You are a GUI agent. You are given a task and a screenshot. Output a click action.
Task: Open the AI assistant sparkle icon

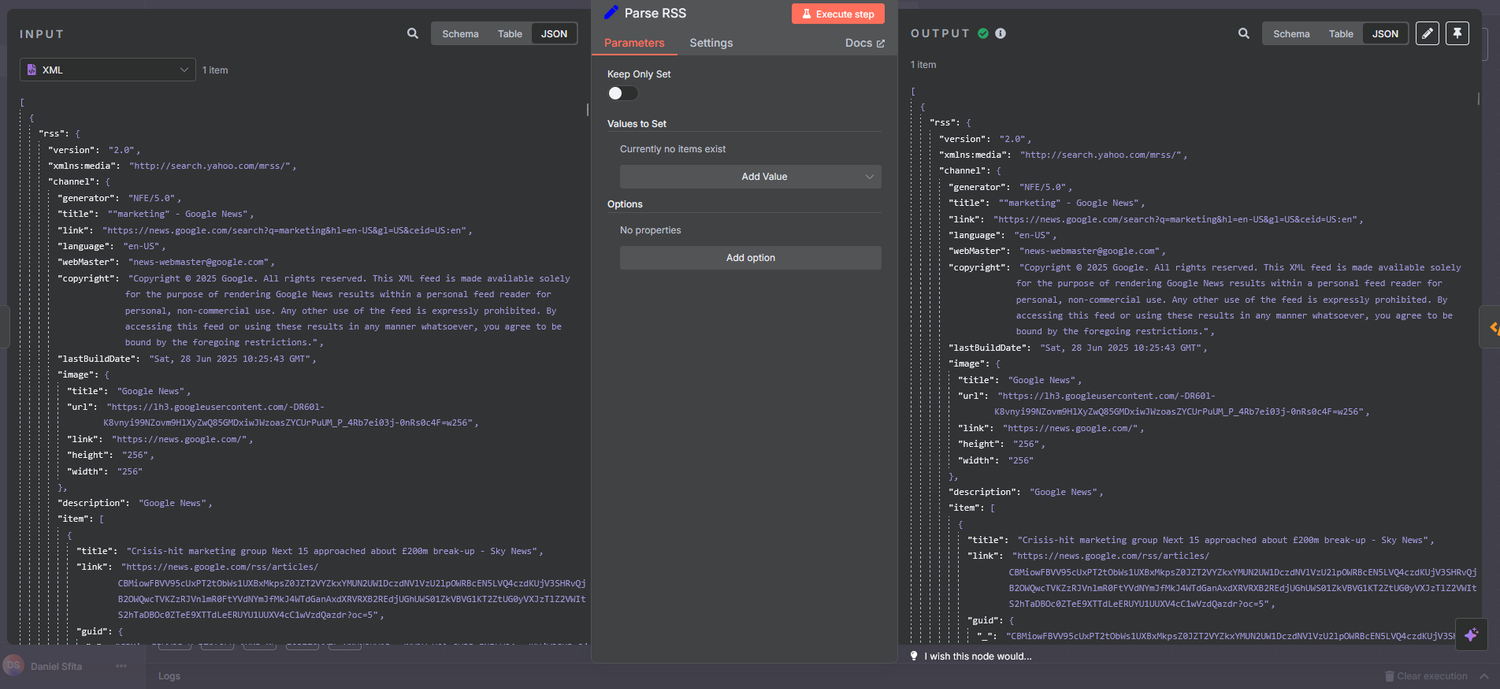click(x=1471, y=634)
